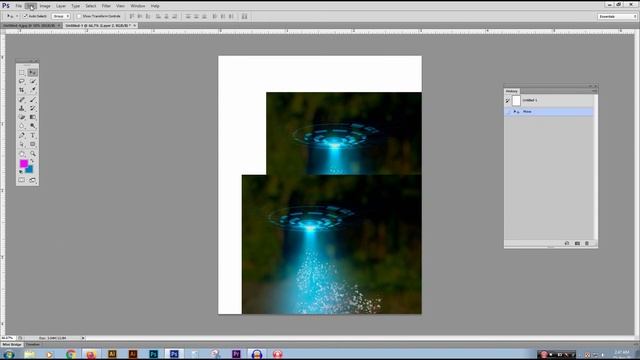The height and width of the screenshot is (360, 640).
Task: Select the Hand tool
Action: pyautogui.click(x=22, y=154)
